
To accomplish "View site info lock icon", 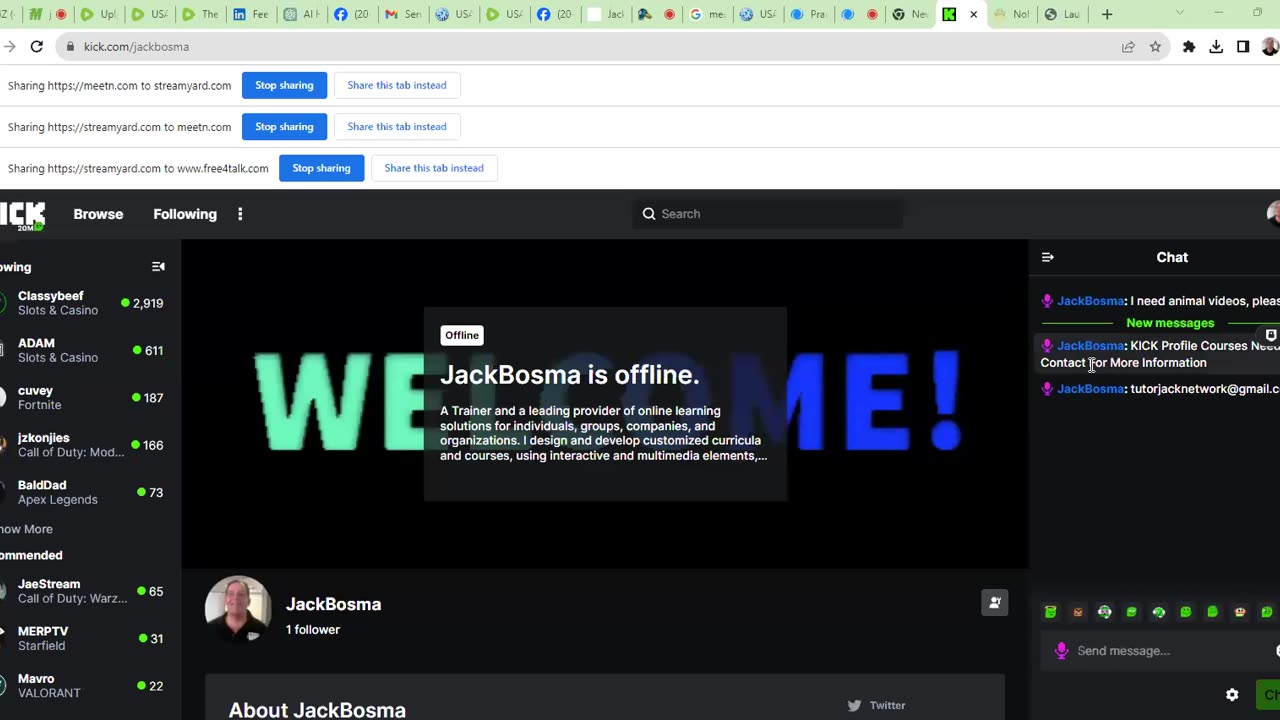I will pos(69,46).
